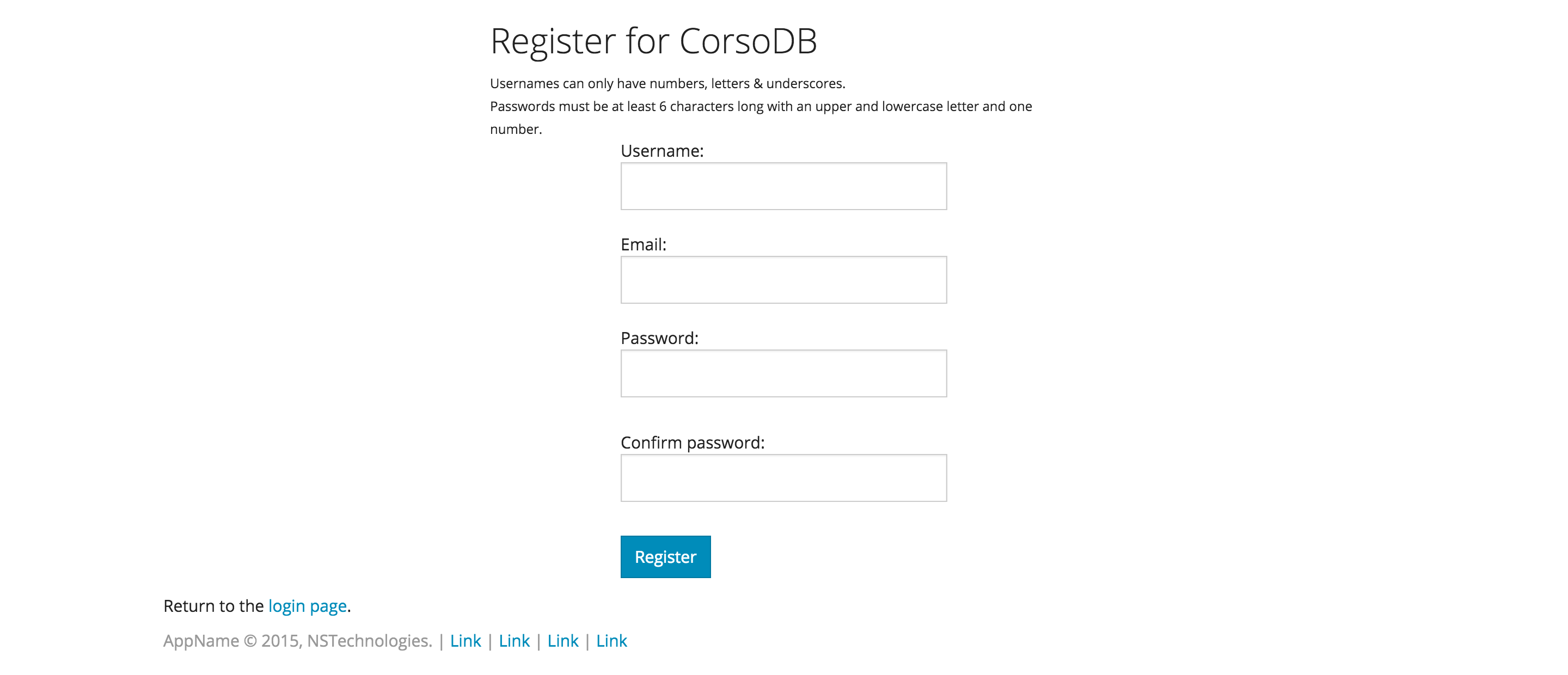
Task: Click inside the Username input field
Action: point(783,186)
